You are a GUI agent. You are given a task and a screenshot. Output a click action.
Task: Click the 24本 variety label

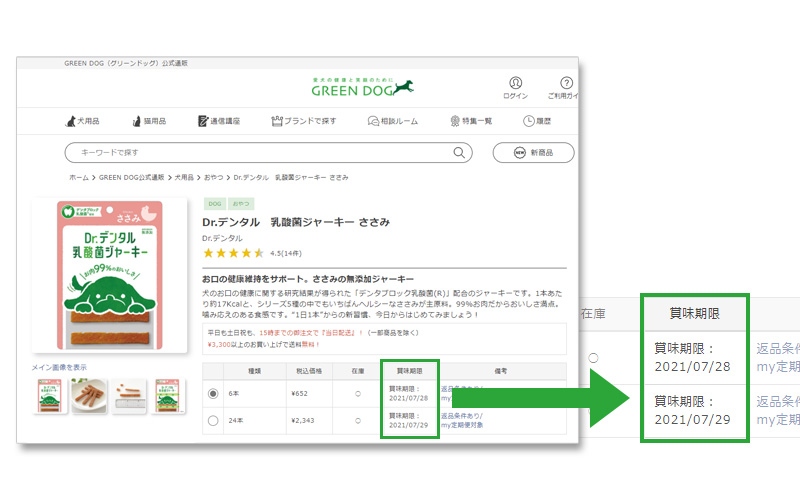coord(236,421)
